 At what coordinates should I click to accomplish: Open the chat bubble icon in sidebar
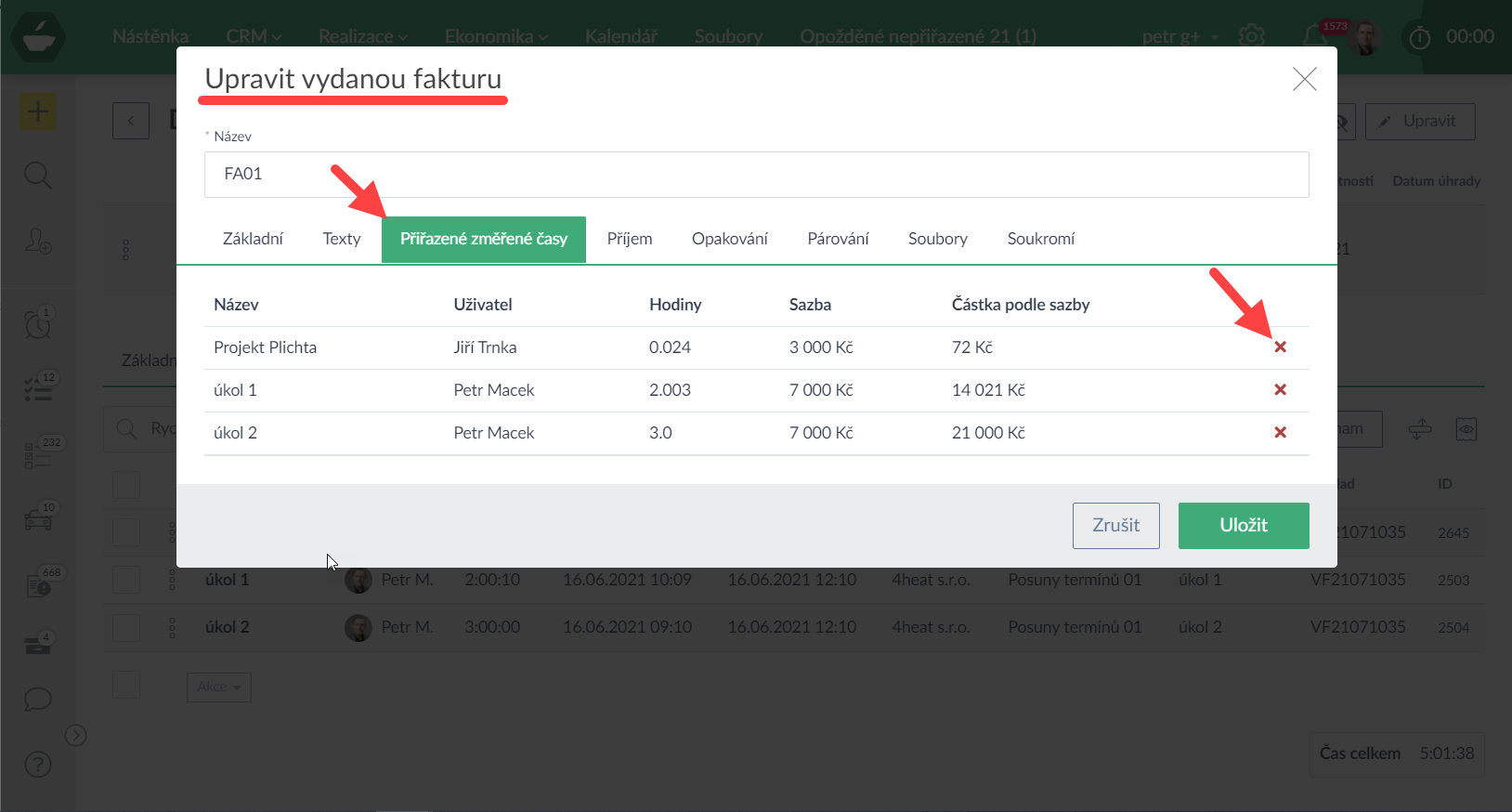pyautogui.click(x=37, y=699)
